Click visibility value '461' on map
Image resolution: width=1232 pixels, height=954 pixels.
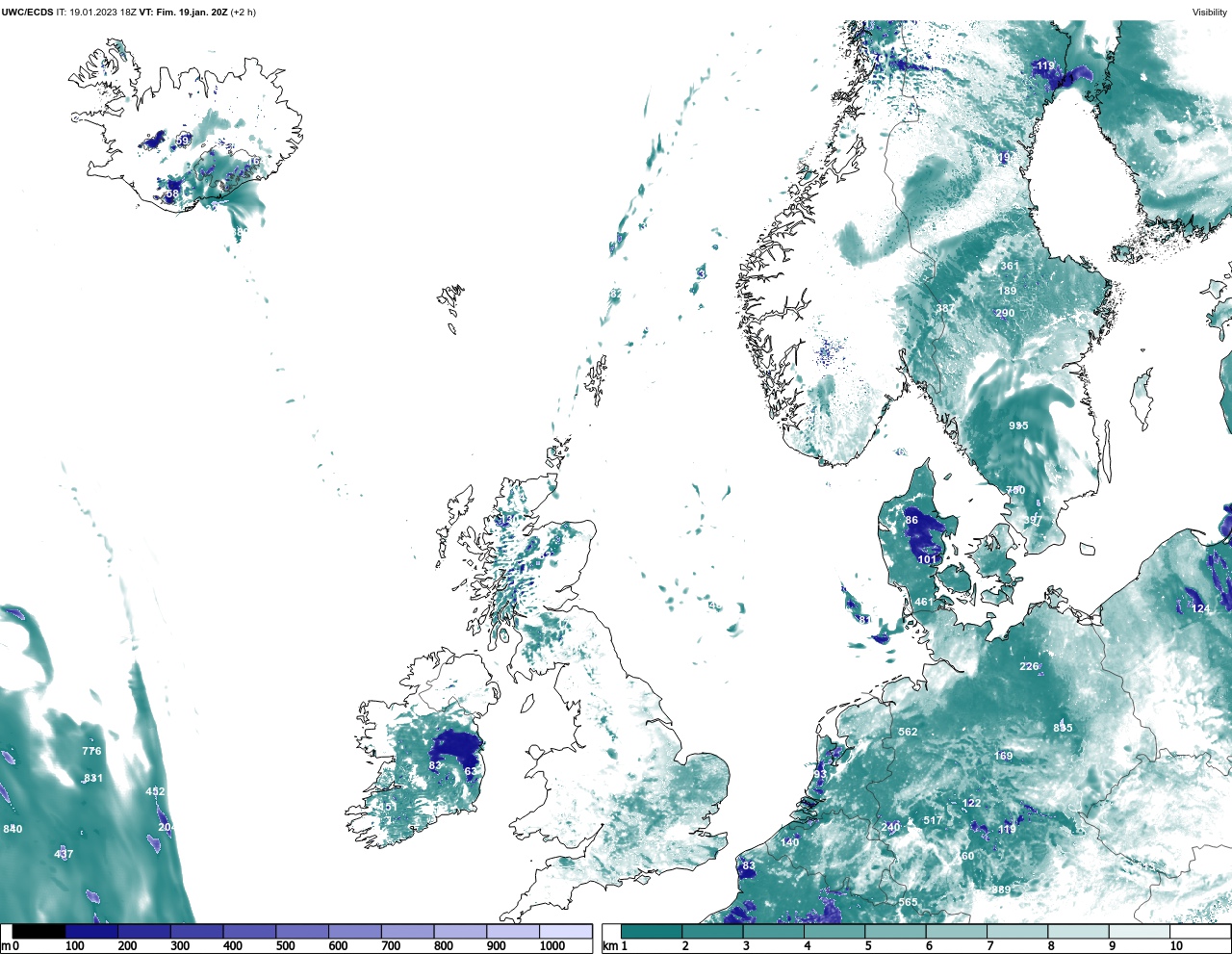pos(924,603)
